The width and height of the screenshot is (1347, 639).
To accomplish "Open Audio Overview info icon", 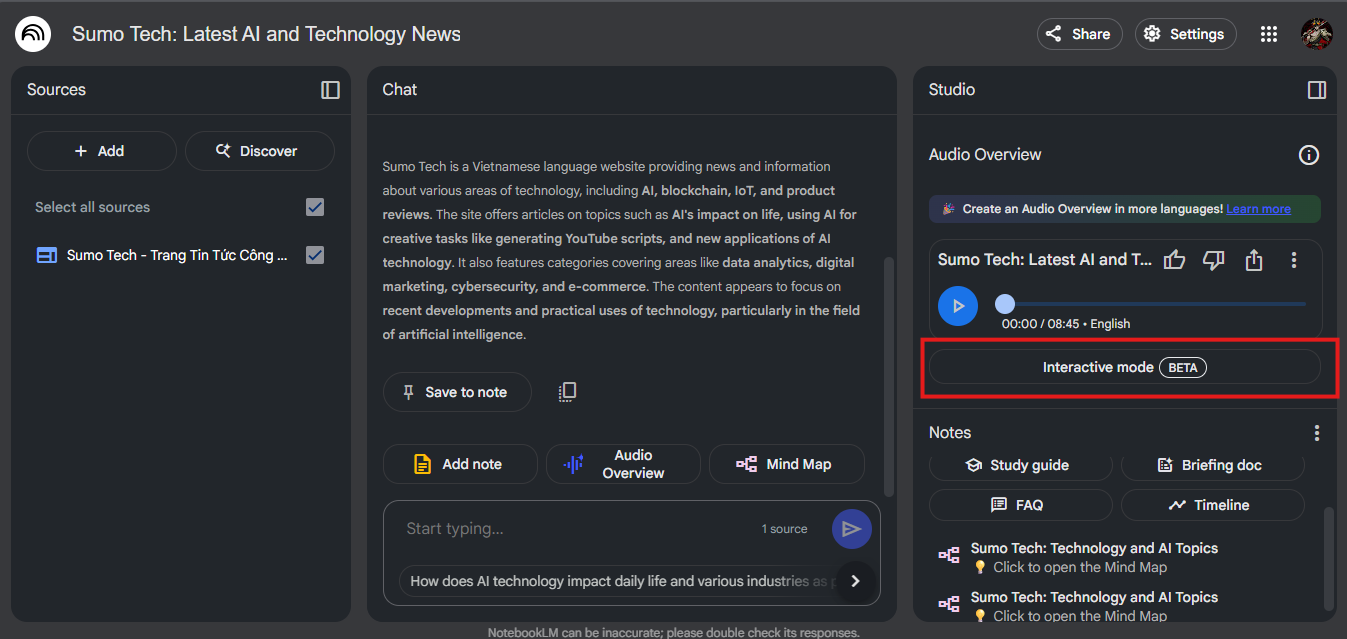I will 1308,155.
